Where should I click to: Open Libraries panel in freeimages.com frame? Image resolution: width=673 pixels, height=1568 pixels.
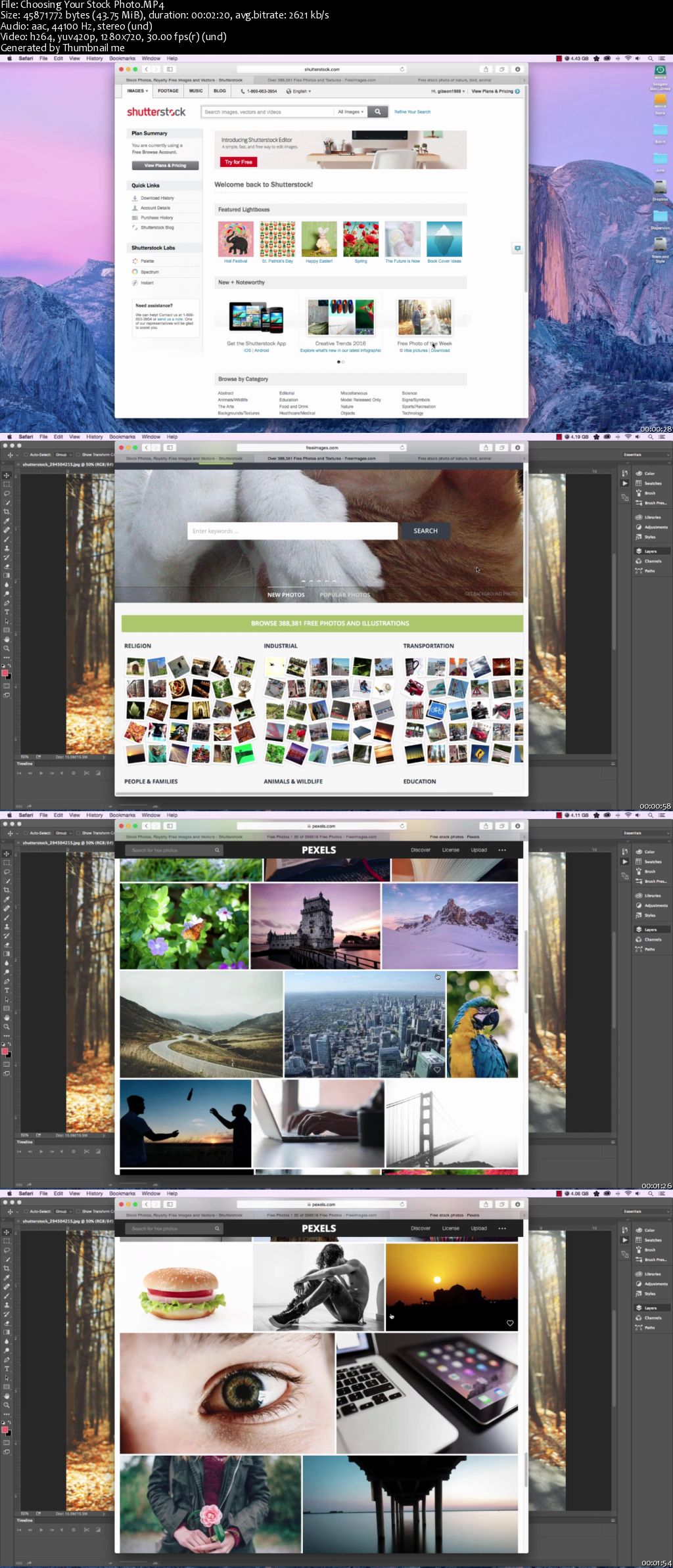tap(653, 517)
